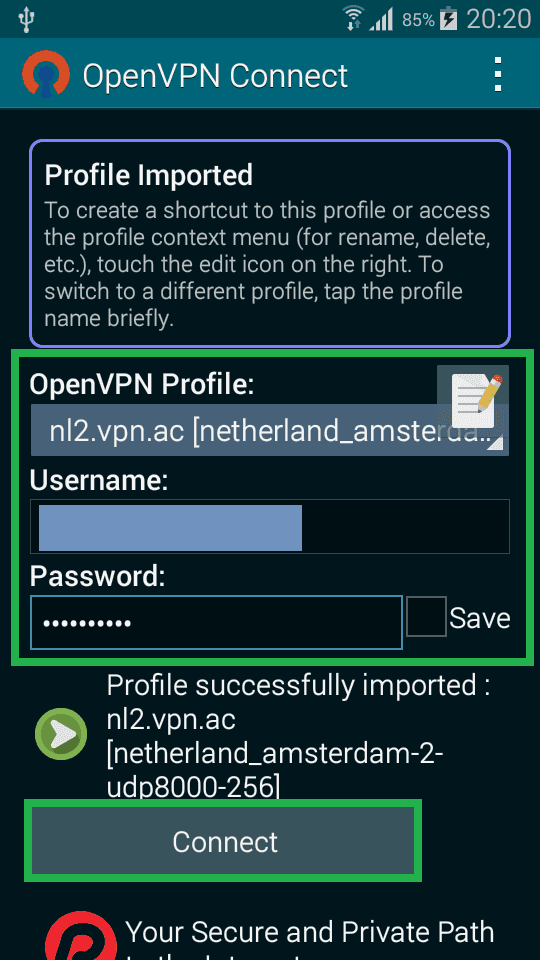
Task: Tap the Wi-Fi signal status icon
Action: tap(353, 18)
